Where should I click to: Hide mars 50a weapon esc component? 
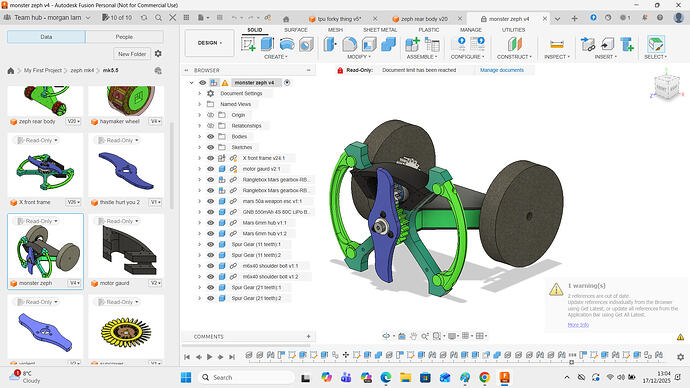(211, 201)
